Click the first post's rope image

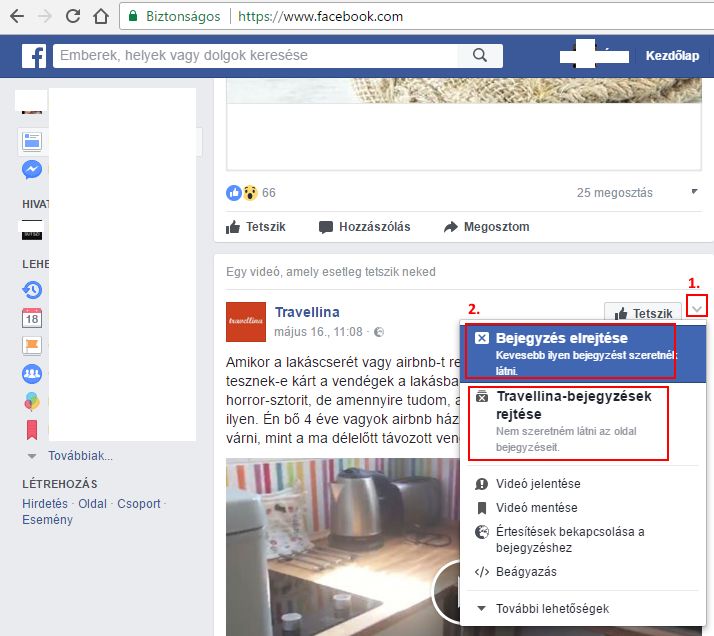click(464, 91)
